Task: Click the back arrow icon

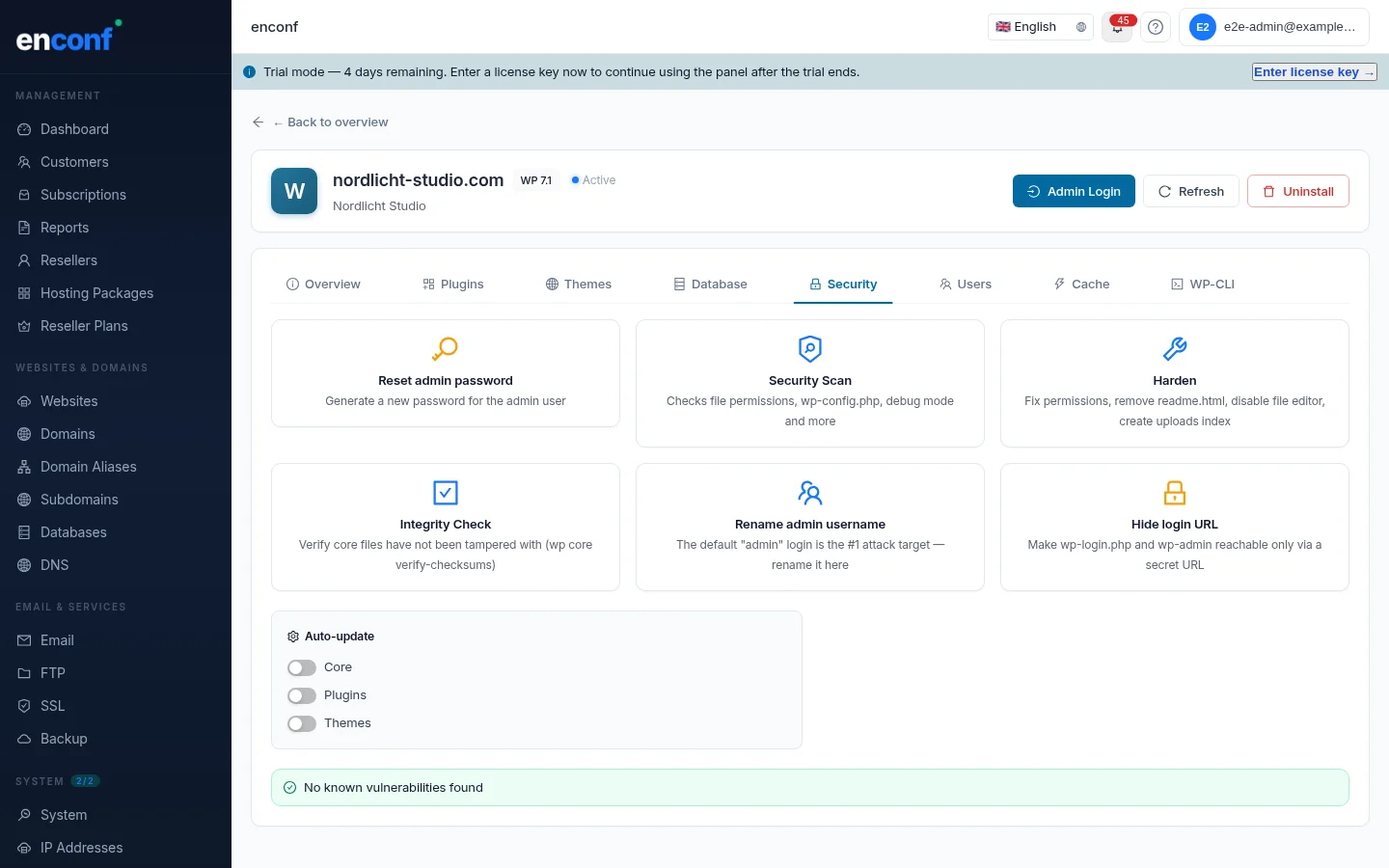Action: point(258,122)
